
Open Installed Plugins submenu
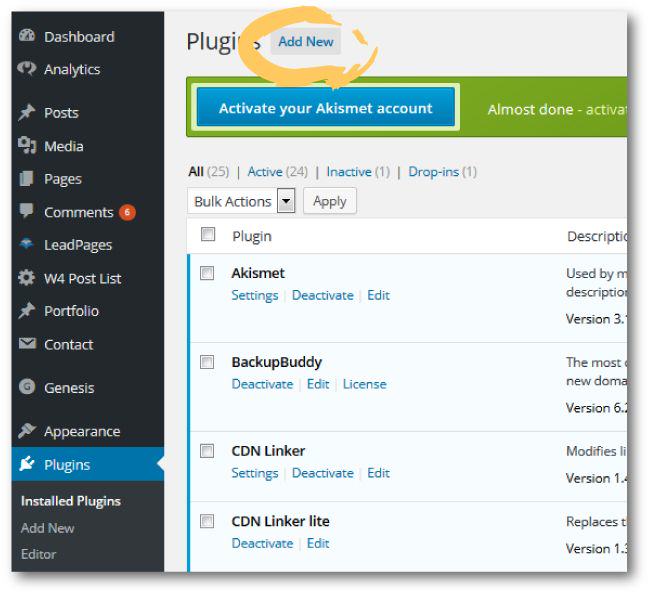click(x=71, y=501)
